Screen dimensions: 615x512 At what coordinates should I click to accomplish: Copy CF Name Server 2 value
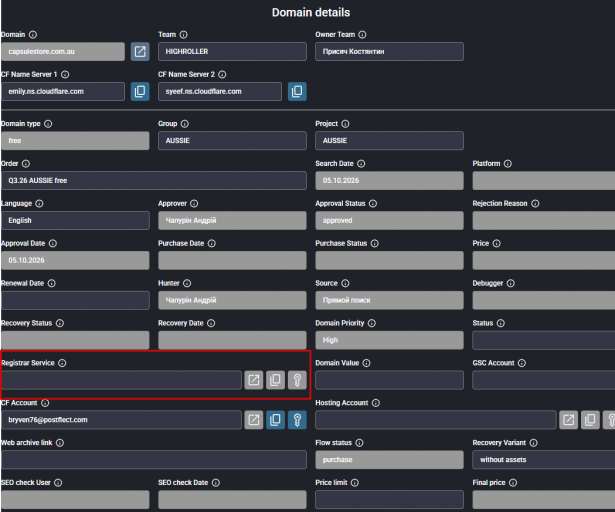point(297,91)
